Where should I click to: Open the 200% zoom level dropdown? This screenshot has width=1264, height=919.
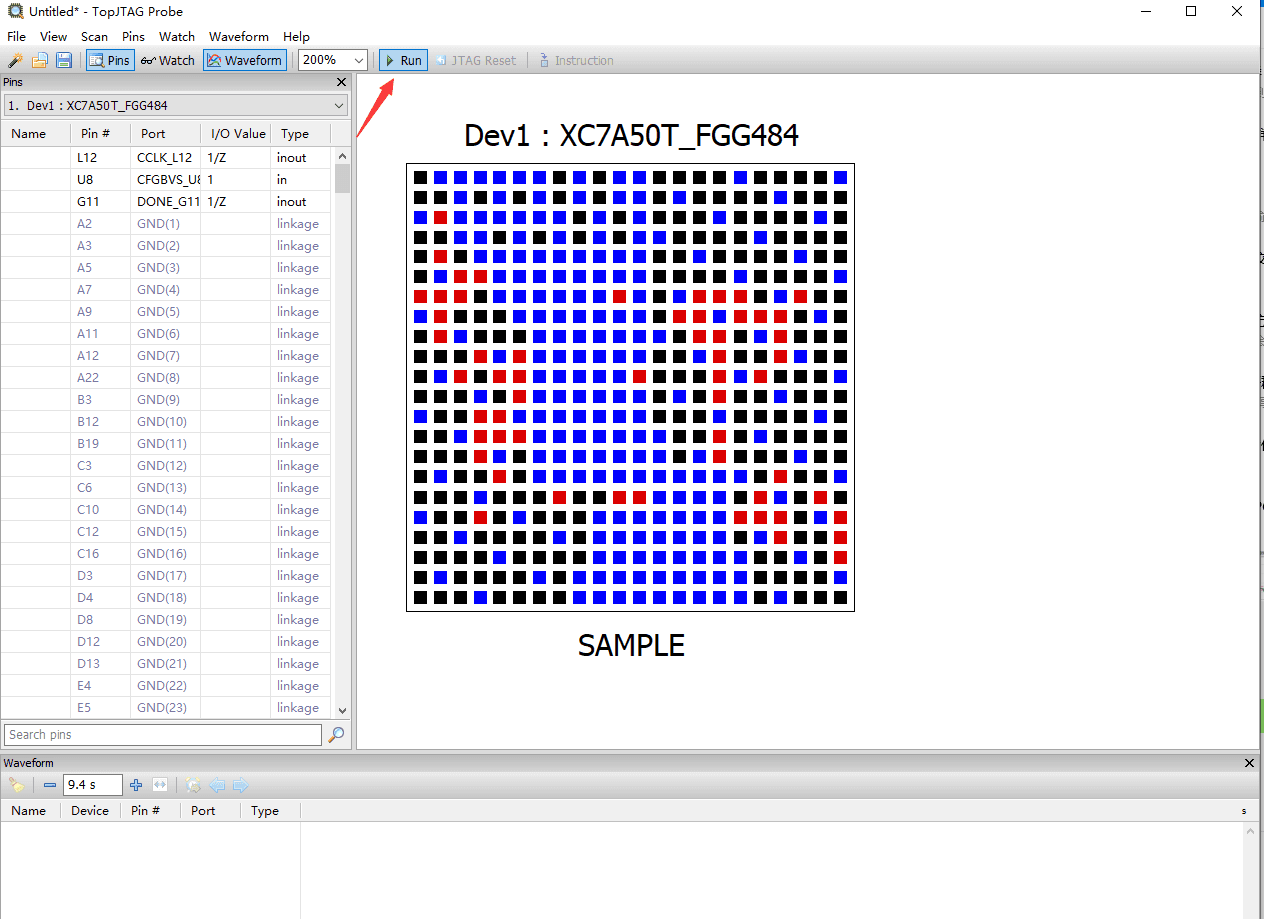359,61
